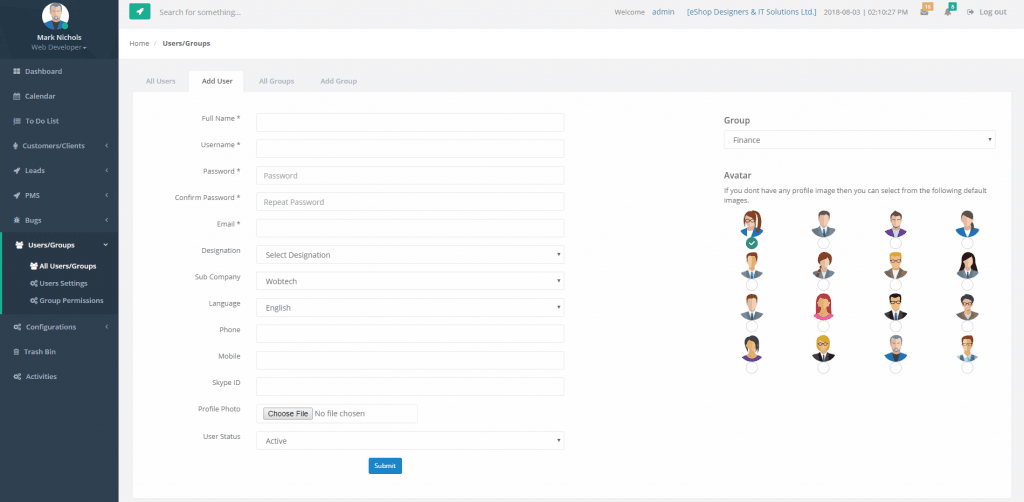
Task: Go to Calendar in the sidebar
Action: 40,96
